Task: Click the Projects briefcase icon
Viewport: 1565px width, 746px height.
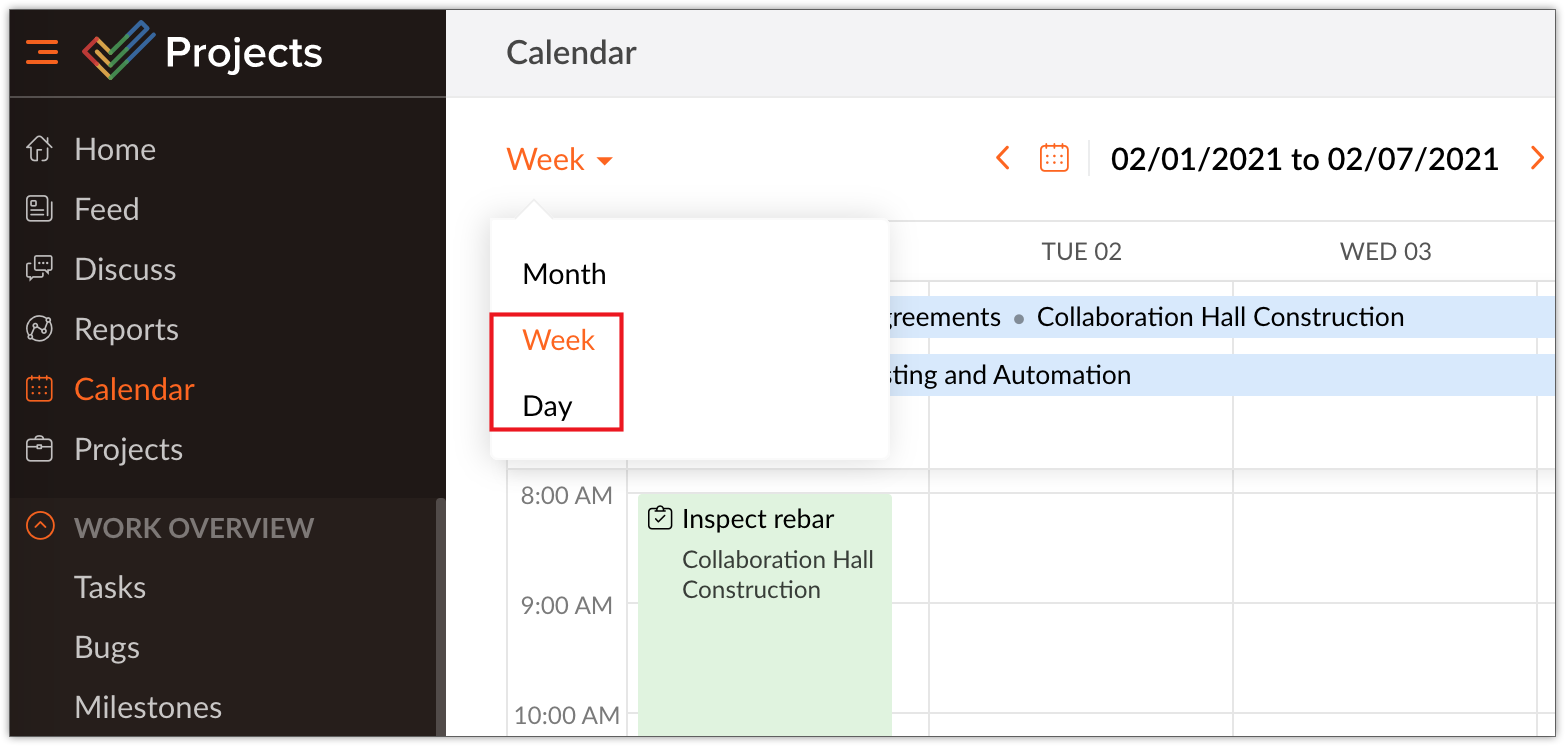Action: pos(39,449)
